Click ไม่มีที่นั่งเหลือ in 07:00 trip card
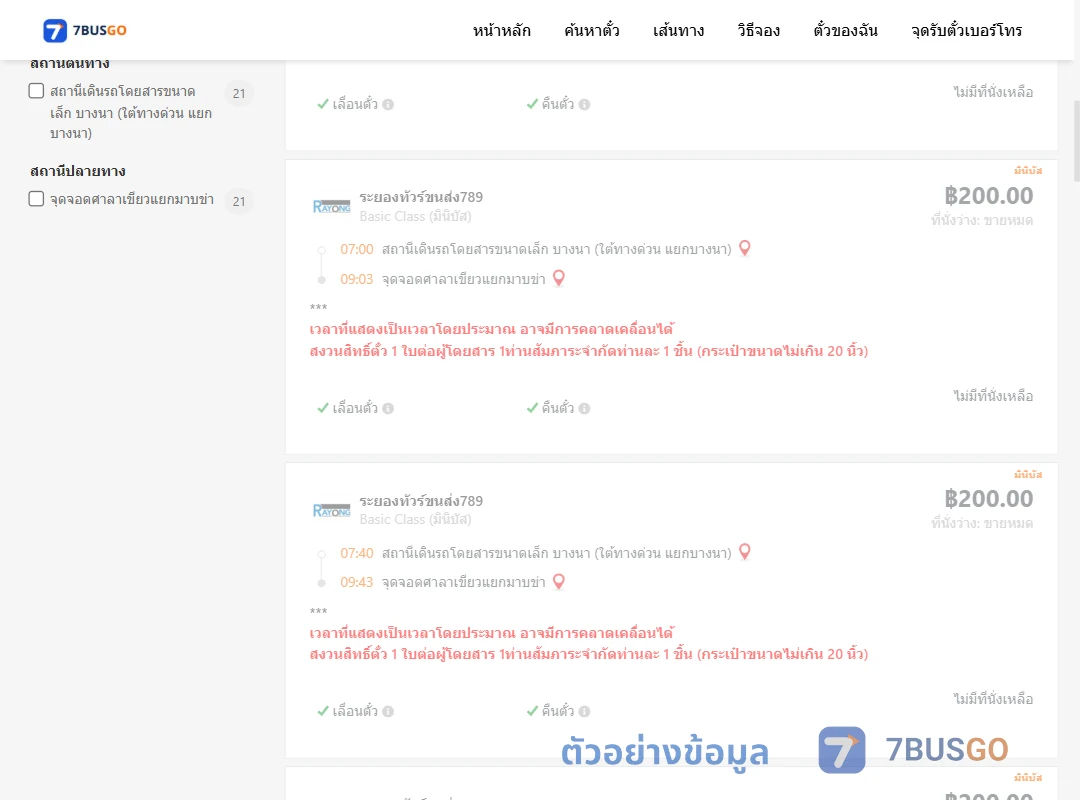 (993, 396)
